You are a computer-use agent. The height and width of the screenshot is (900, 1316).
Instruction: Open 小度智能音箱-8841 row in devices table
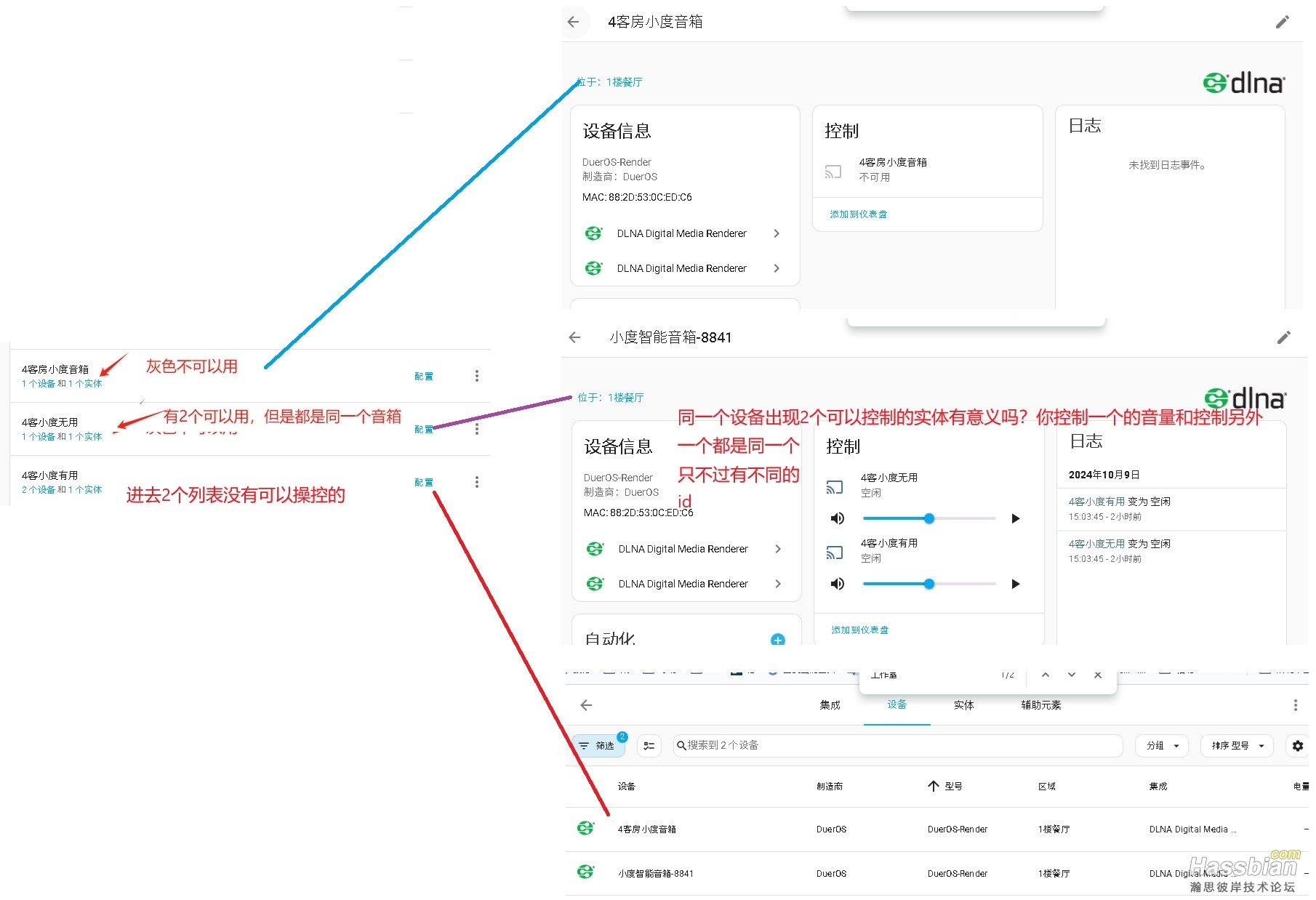point(936,873)
